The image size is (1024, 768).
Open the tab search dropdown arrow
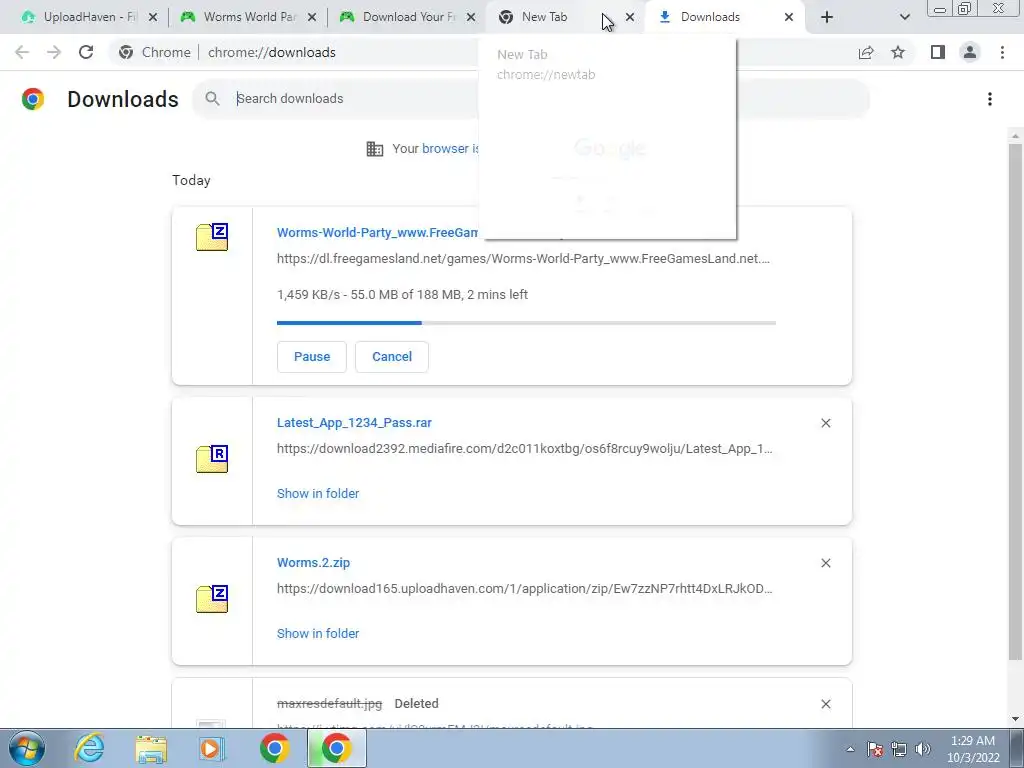[904, 18]
